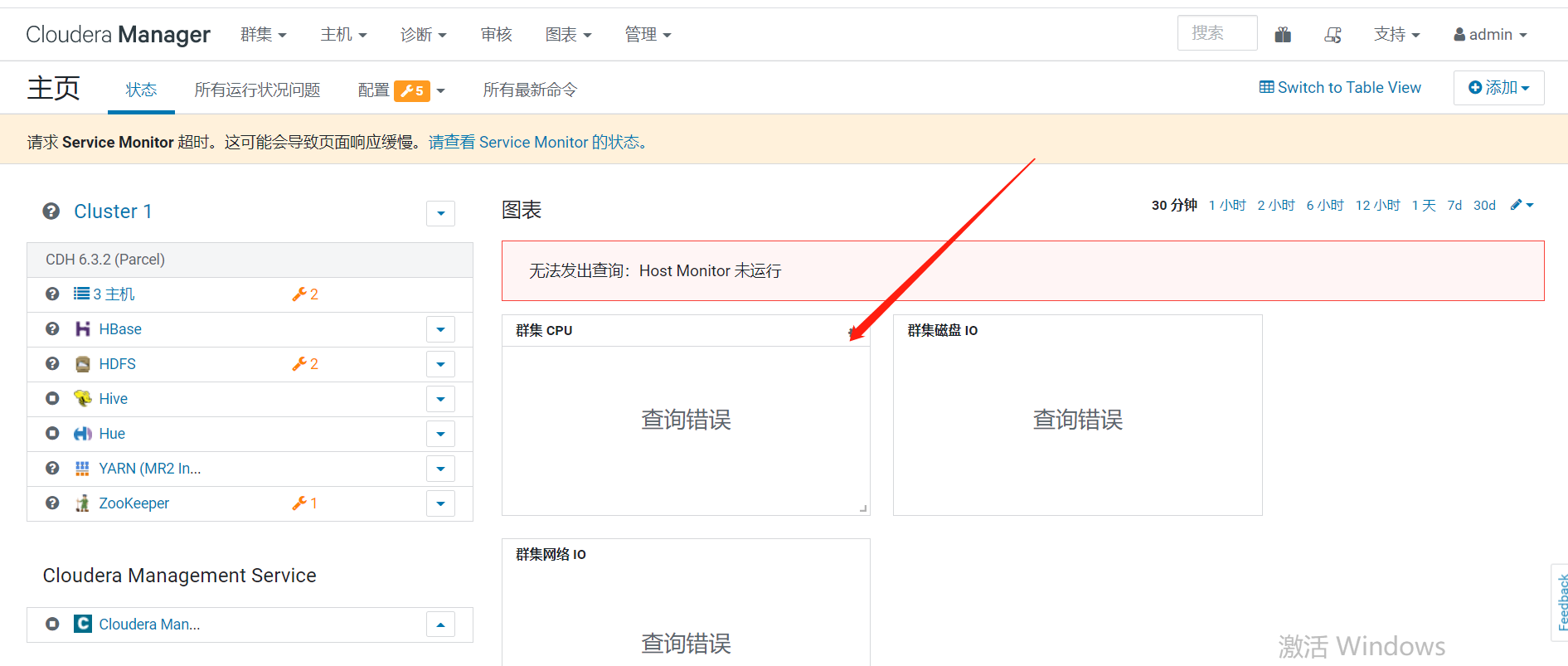
Task: Open the HBase actions dropdown
Action: click(440, 329)
